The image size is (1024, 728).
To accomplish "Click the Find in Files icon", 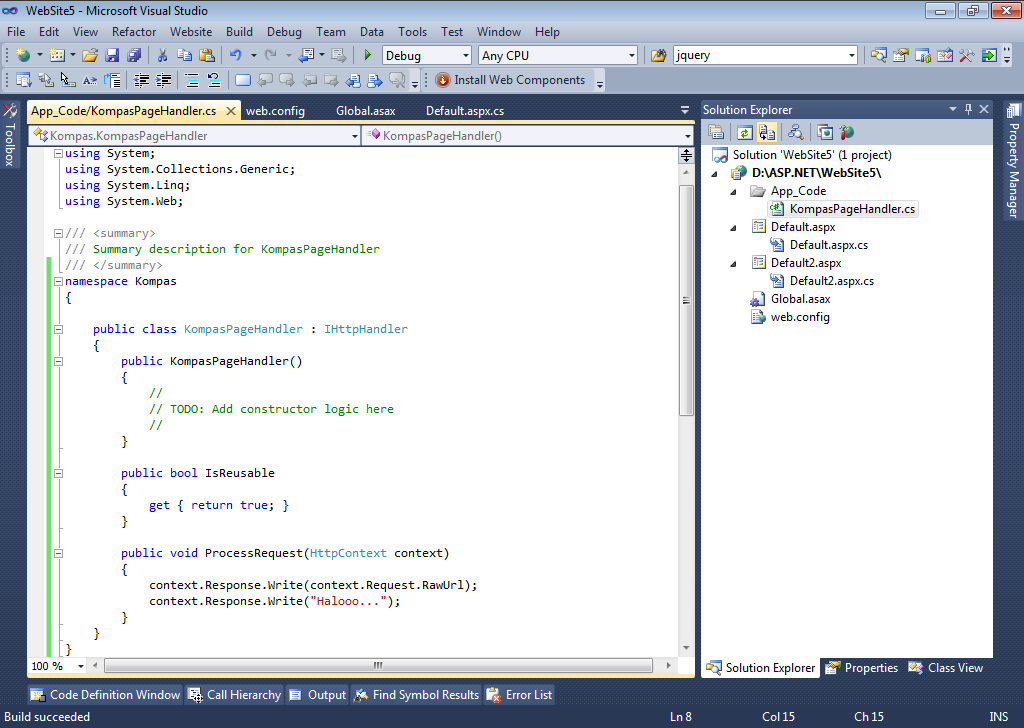I will tap(658, 55).
